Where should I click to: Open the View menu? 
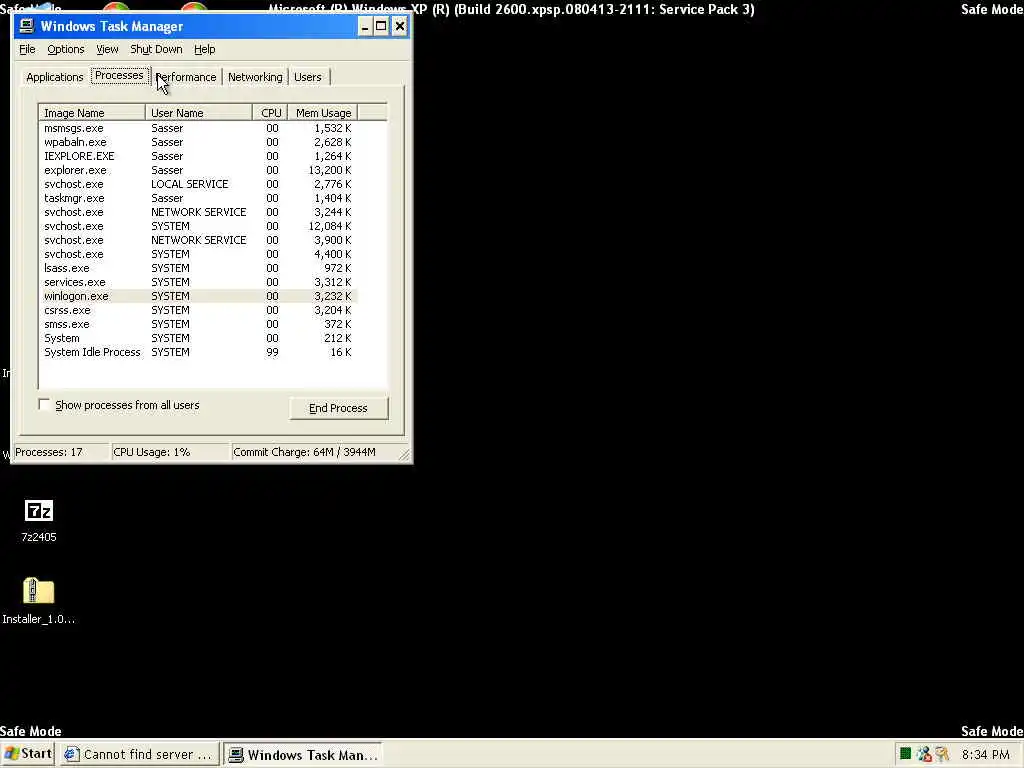coord(107,50)
